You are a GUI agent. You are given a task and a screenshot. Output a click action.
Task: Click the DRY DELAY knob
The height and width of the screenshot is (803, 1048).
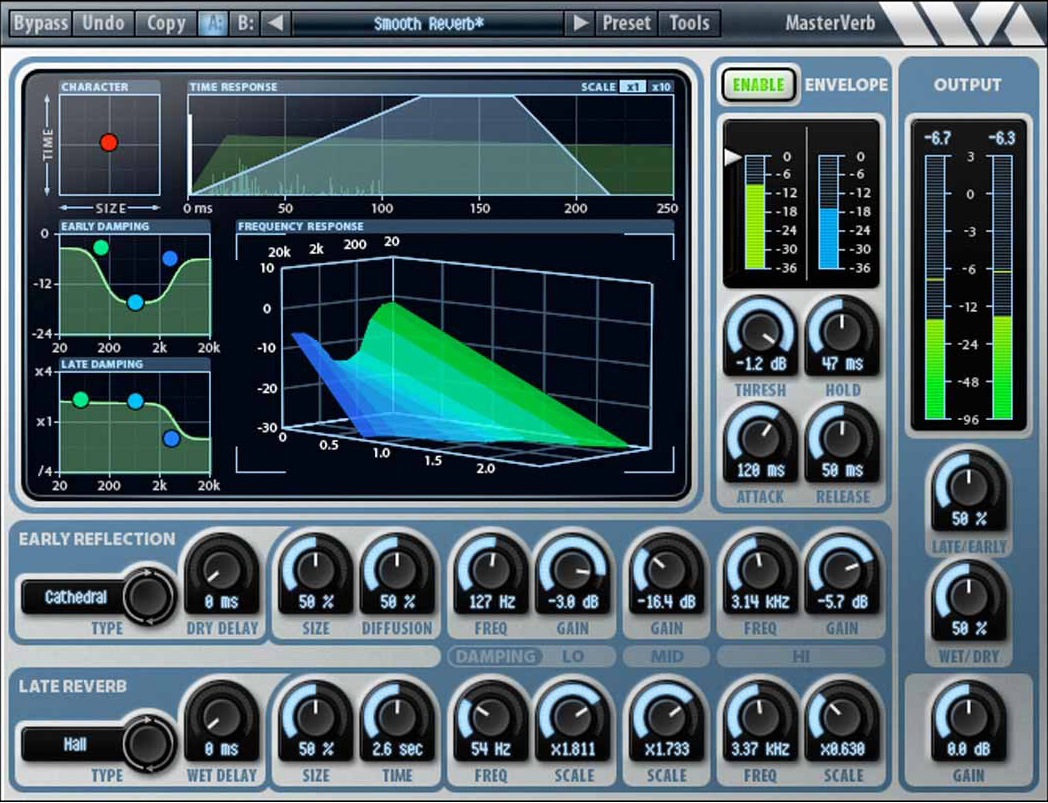coord(222,570)
